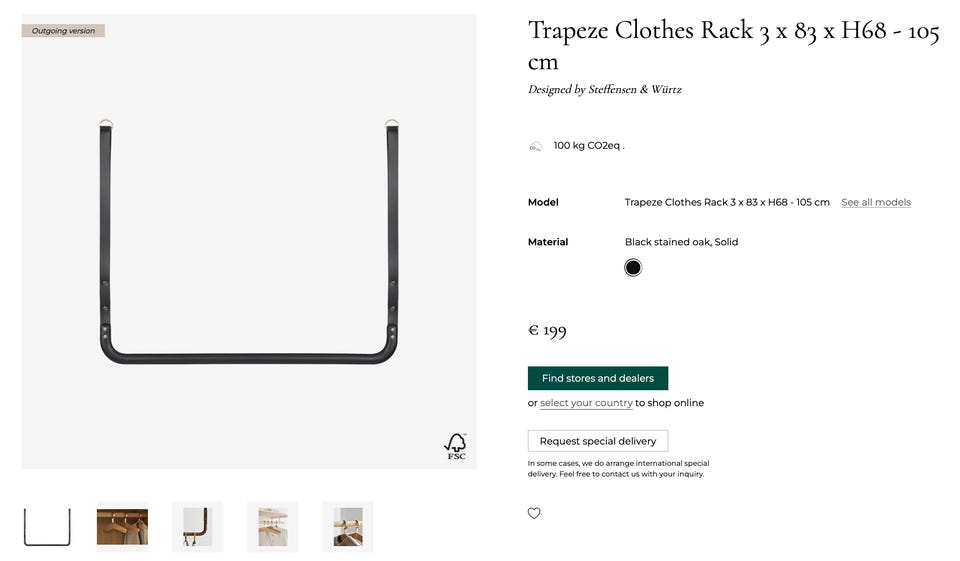Show third thumbnail with brown rack corner closeup

(197, 527)
